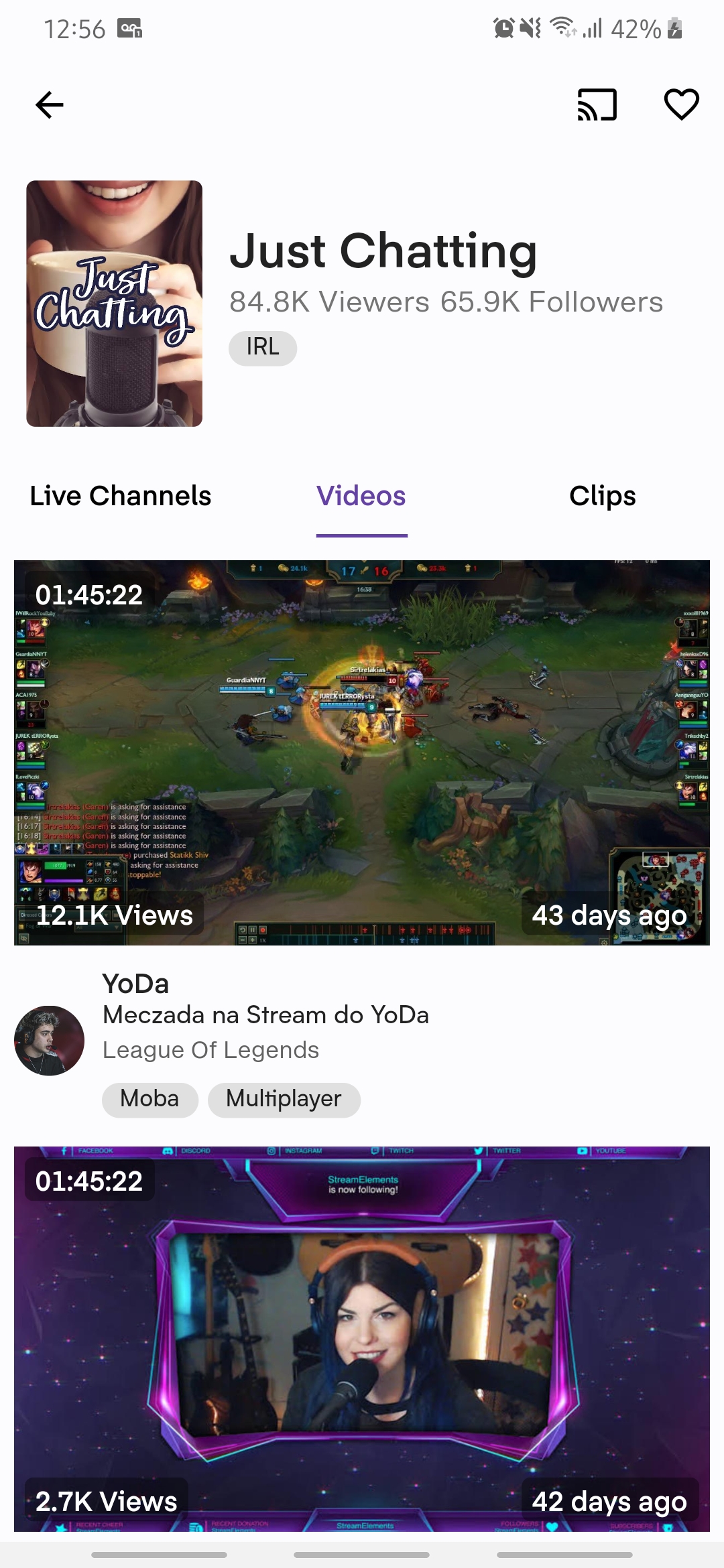Image resolution: width=724 pixels, height=1568 pixels.
Task: Toggle the heart follow icon
Action: click(x=681, y=105)
